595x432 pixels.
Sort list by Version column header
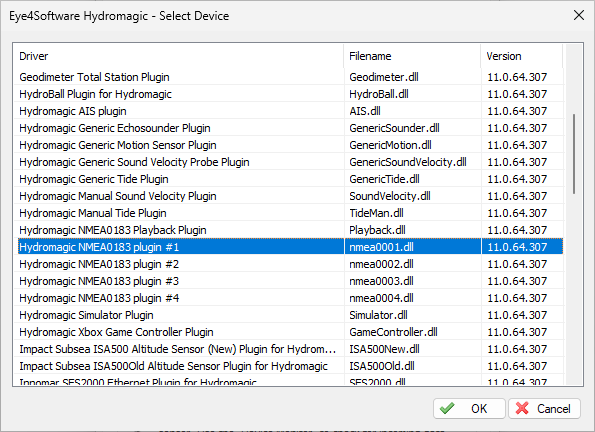click(x=521, y=56)
